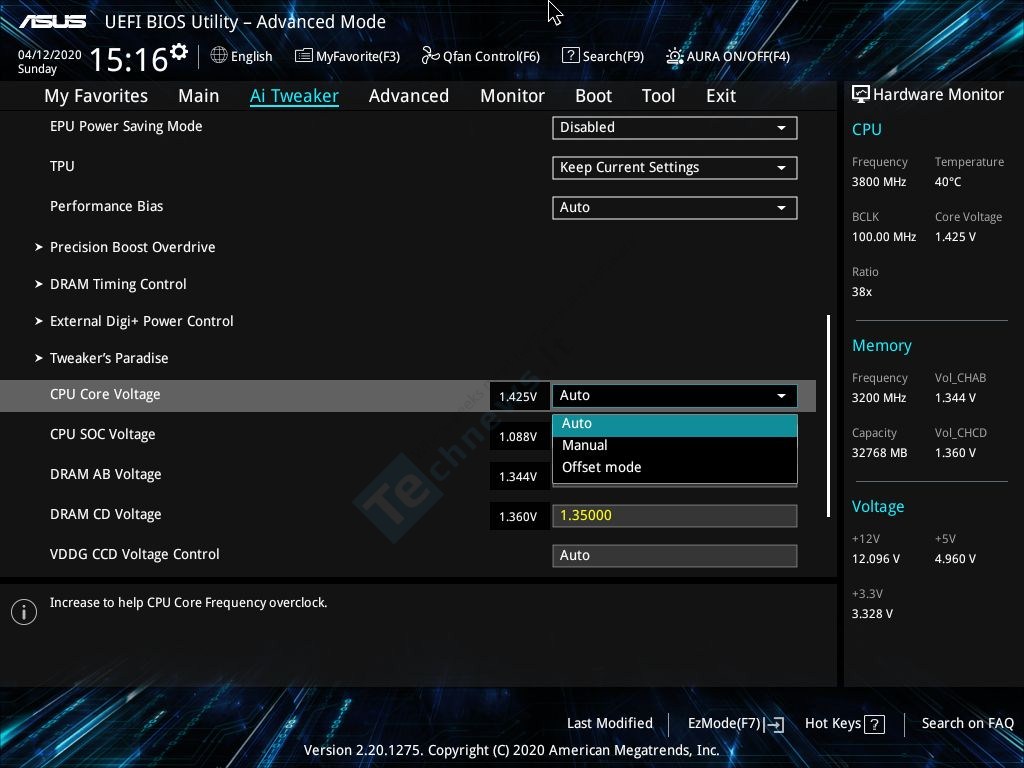Viewport: 1024px width, 768px height.
Task: Click the MyFavorite list icon
Action: (x=304, y=56)
